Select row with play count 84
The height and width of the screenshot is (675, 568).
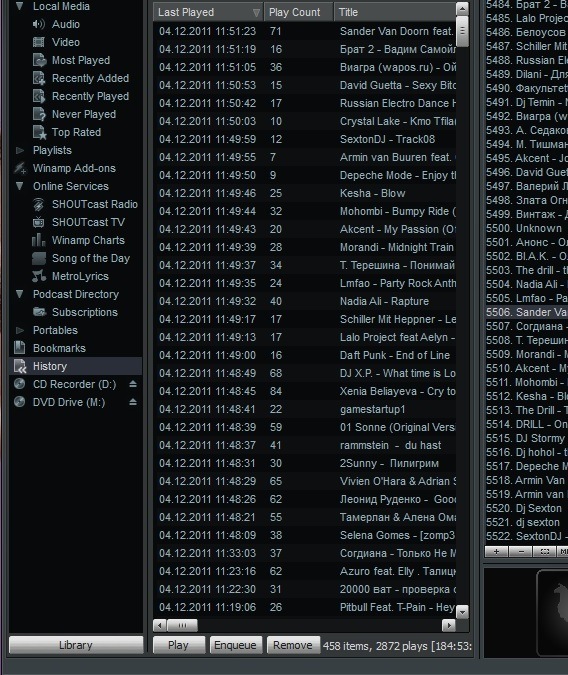pos(305,391)
